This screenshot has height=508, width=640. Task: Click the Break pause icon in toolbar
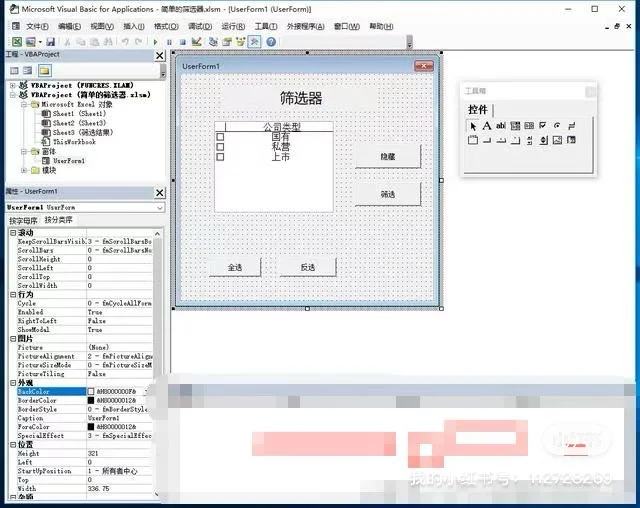click(169, 42)
